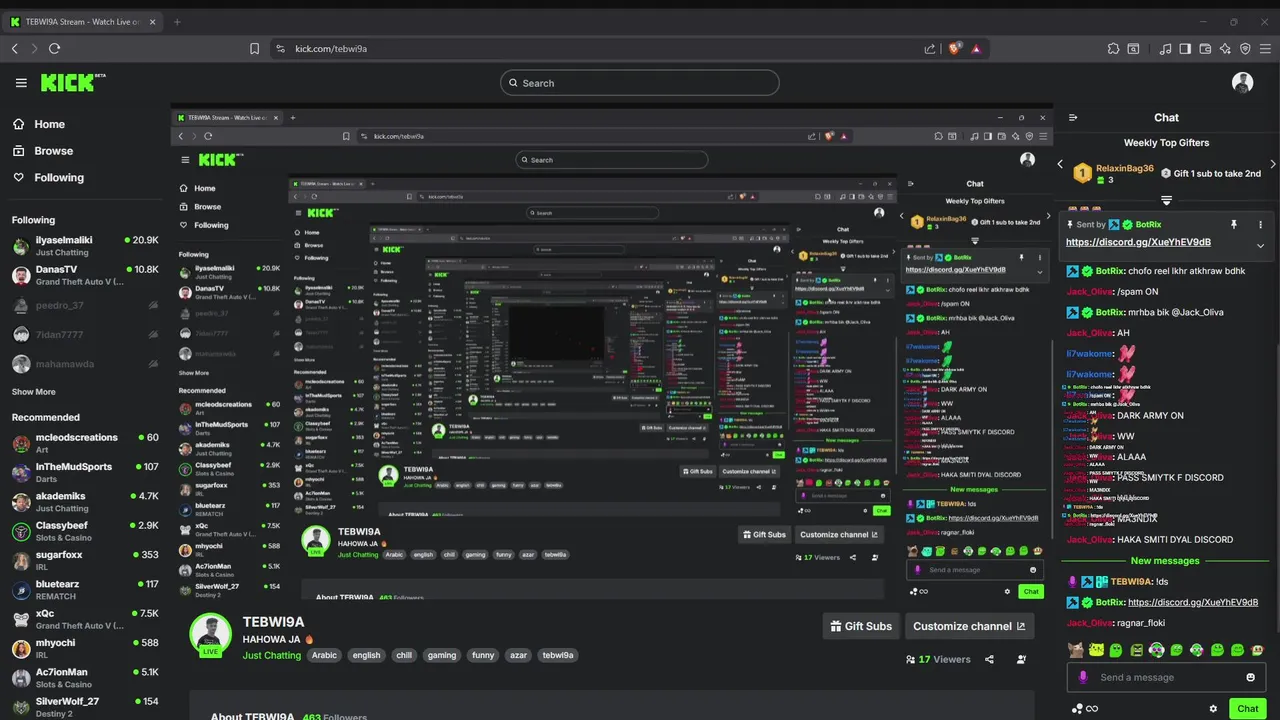The width and height of the screenshot is (1280, 720).
Task: Collapse the chat panel with the arrow icon
Action: click(1073, 118)
